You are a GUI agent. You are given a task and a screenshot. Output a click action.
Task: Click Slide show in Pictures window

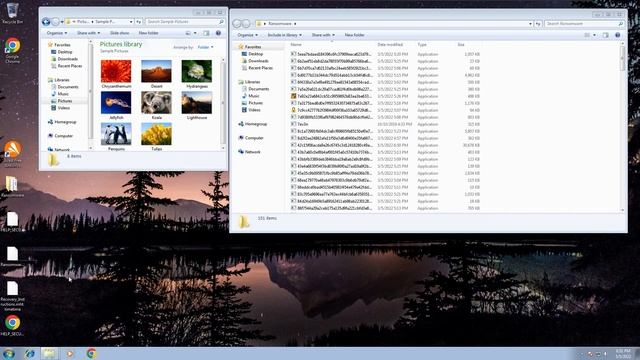pyautogui.click(x=120, y=33)
